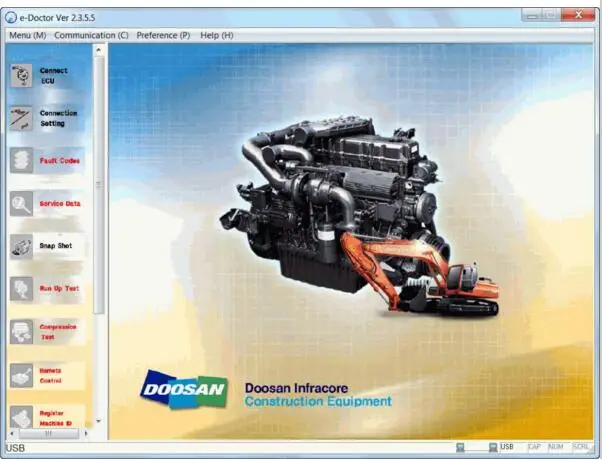
Task: Click the Doosan Infracore text
Action: pyautogui.click(x=296, y=388)
